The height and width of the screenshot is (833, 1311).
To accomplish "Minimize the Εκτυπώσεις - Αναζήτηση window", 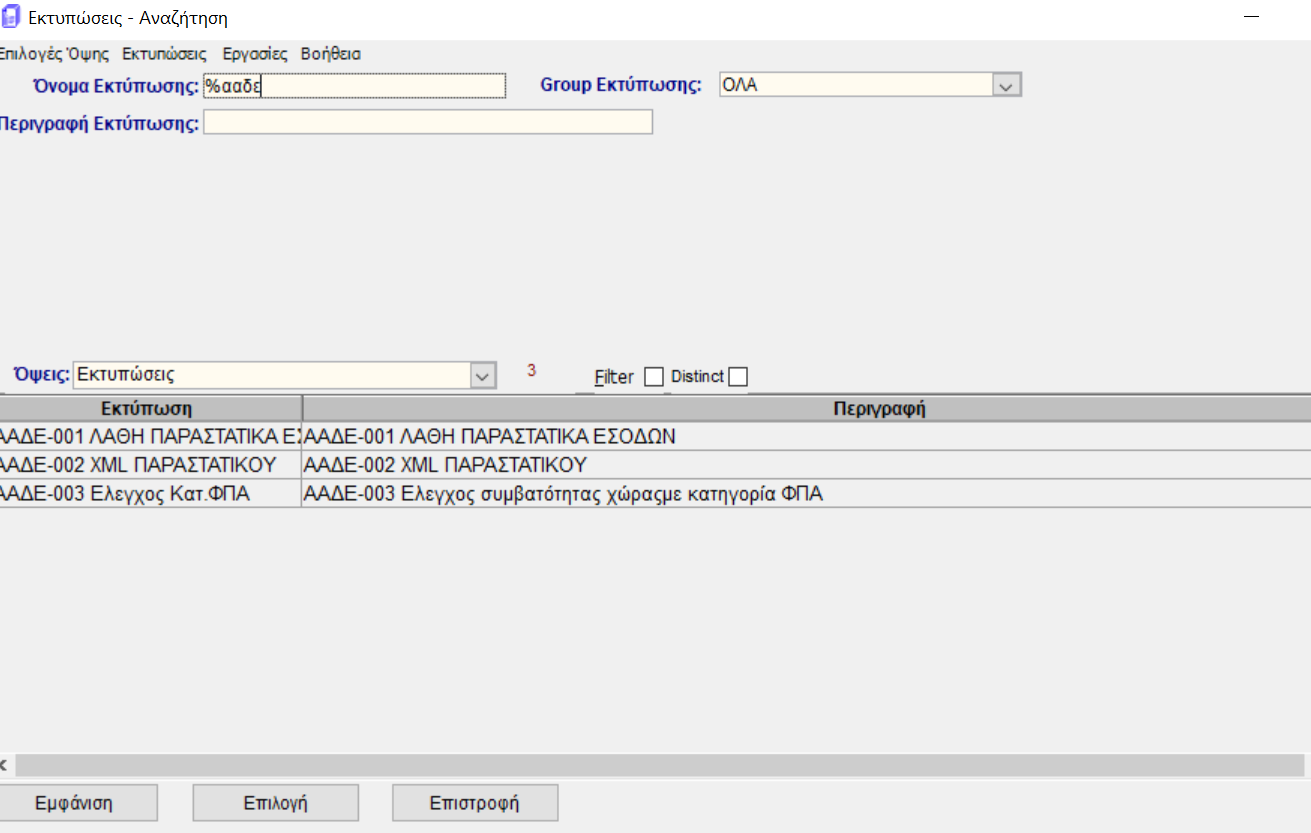I will [1251, 17].
